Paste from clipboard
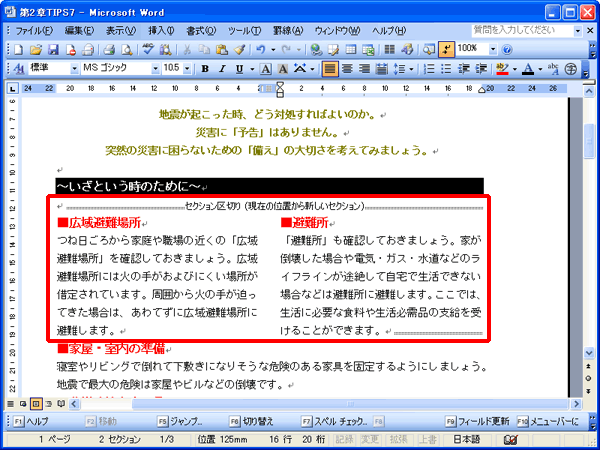The height and width of the screenshot is (450, 600). [222, 49]
